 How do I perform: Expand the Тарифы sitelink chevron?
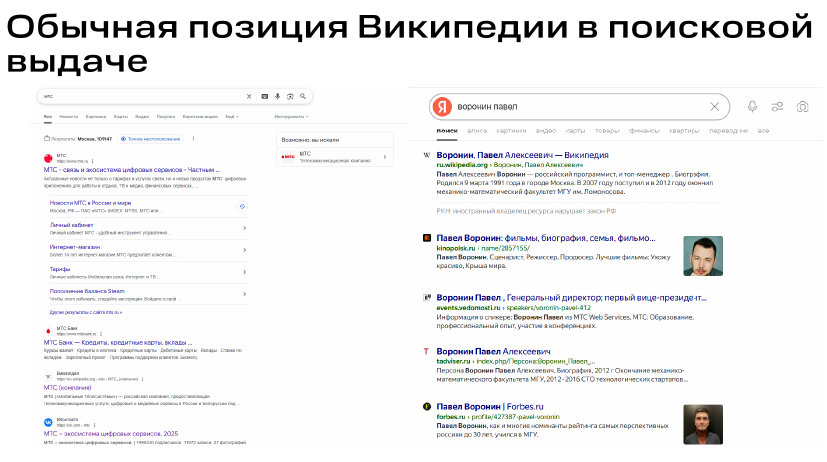pyautogui.click(x=244, y=272)
